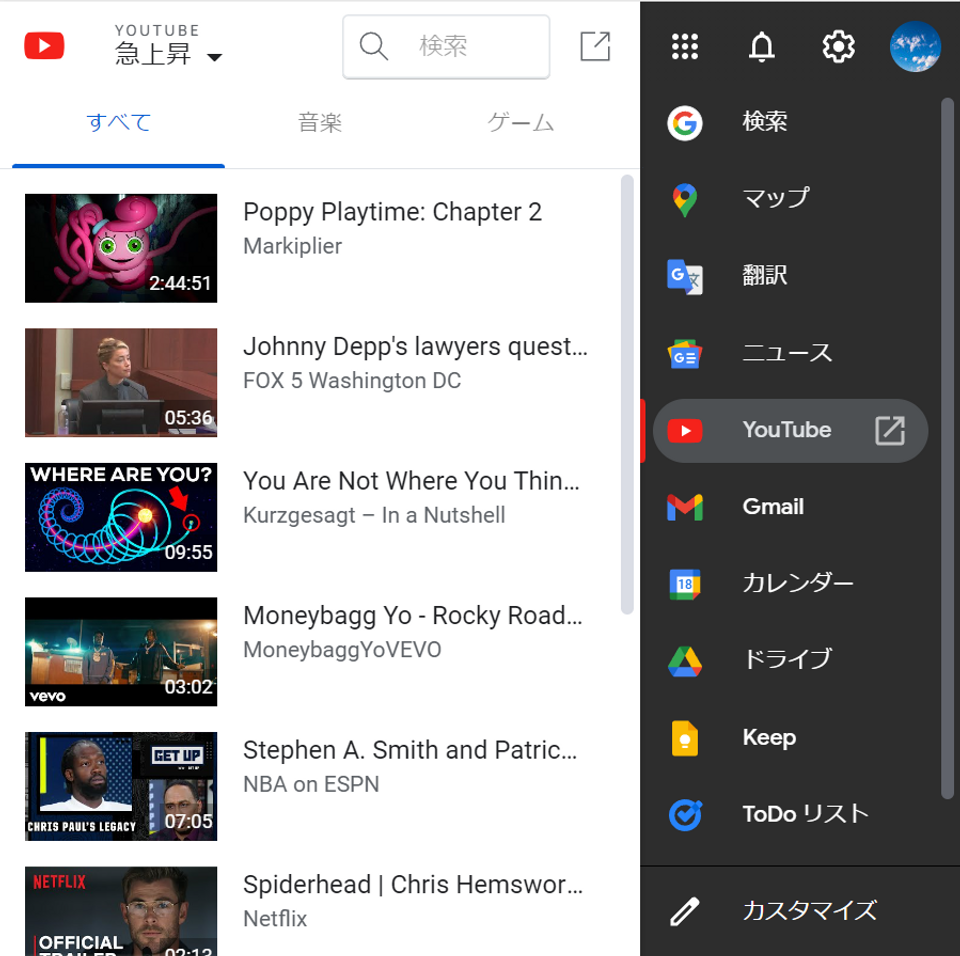Click FOX 5 Washington DC channel name
This screenshot has height=956, width=960.
pos(352,380)
